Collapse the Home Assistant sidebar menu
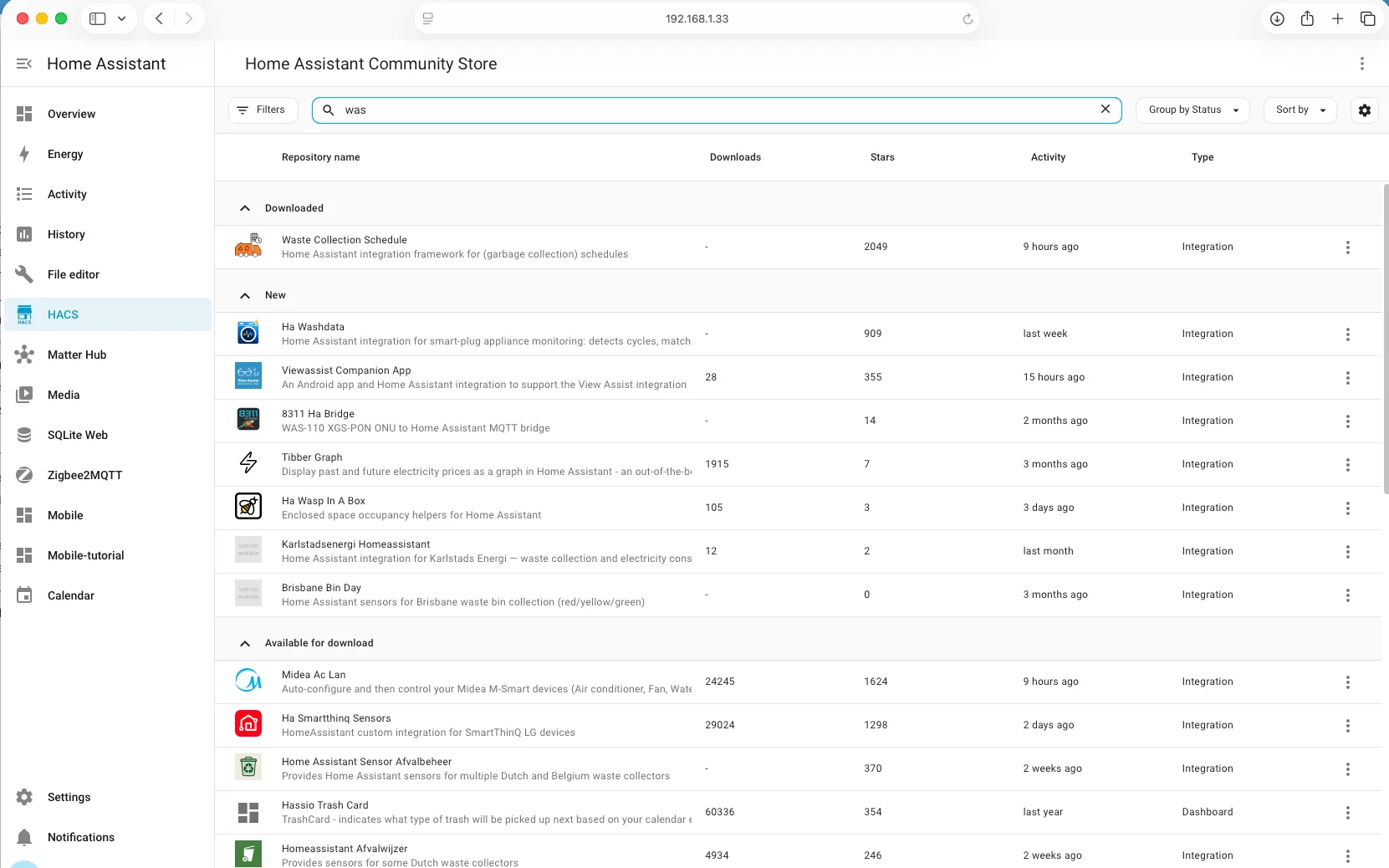This screenshot has width=1389, height=868. pyautogui.click(x=24, y=64)
